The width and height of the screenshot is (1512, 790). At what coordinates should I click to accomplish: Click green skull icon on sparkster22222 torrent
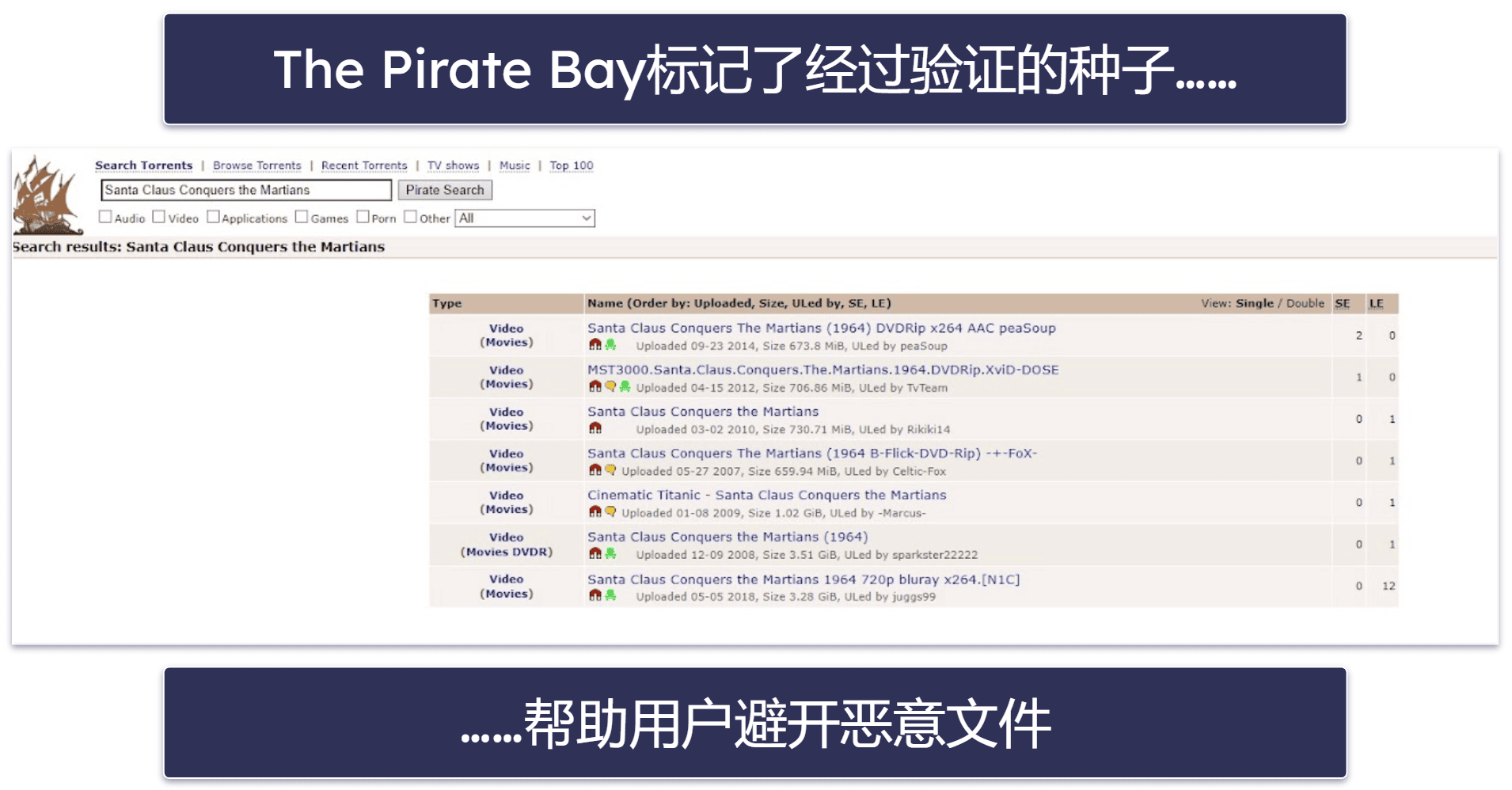(610, 554)
